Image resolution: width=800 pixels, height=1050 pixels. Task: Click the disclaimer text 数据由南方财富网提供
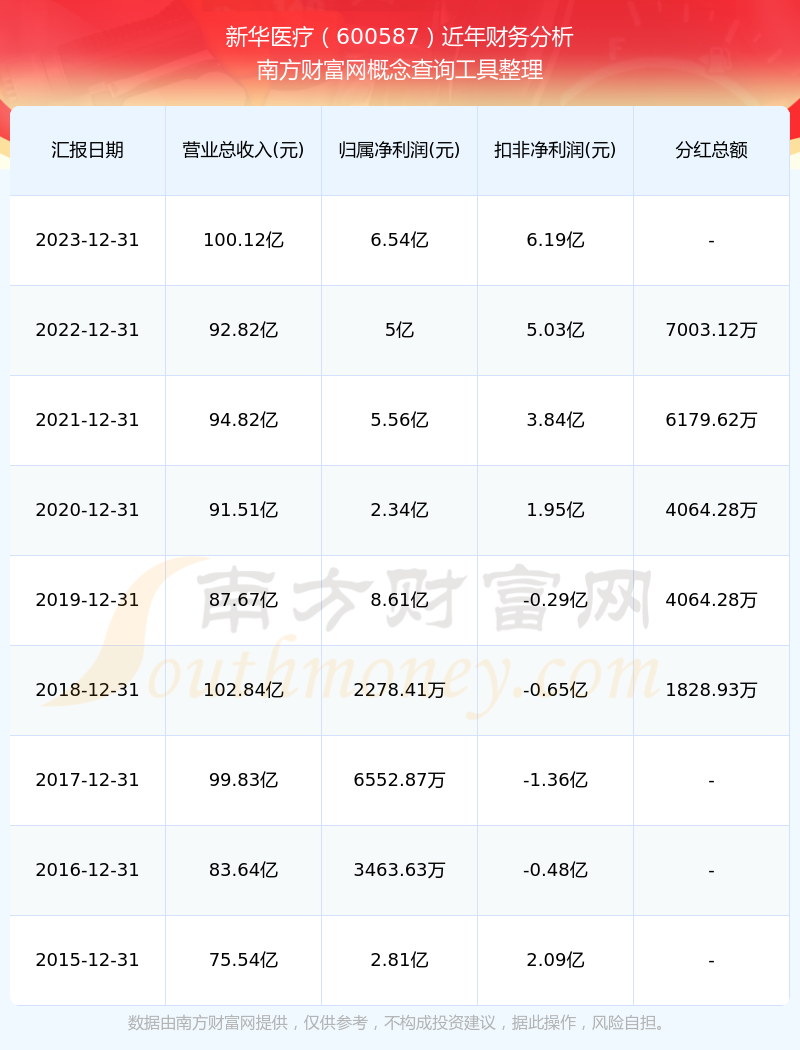coord(208,1023)
